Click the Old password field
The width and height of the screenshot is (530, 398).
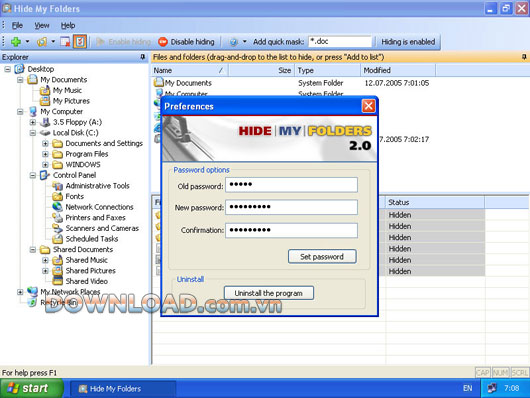click(x=291, y=185)
